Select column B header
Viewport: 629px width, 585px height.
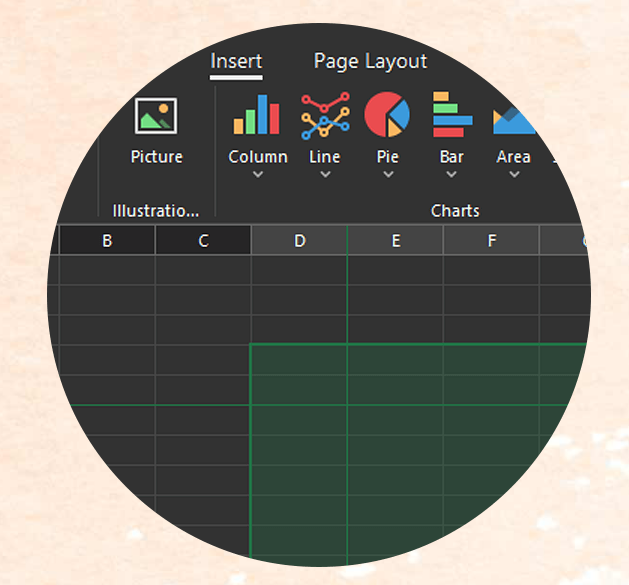click(x=107, y=241)
